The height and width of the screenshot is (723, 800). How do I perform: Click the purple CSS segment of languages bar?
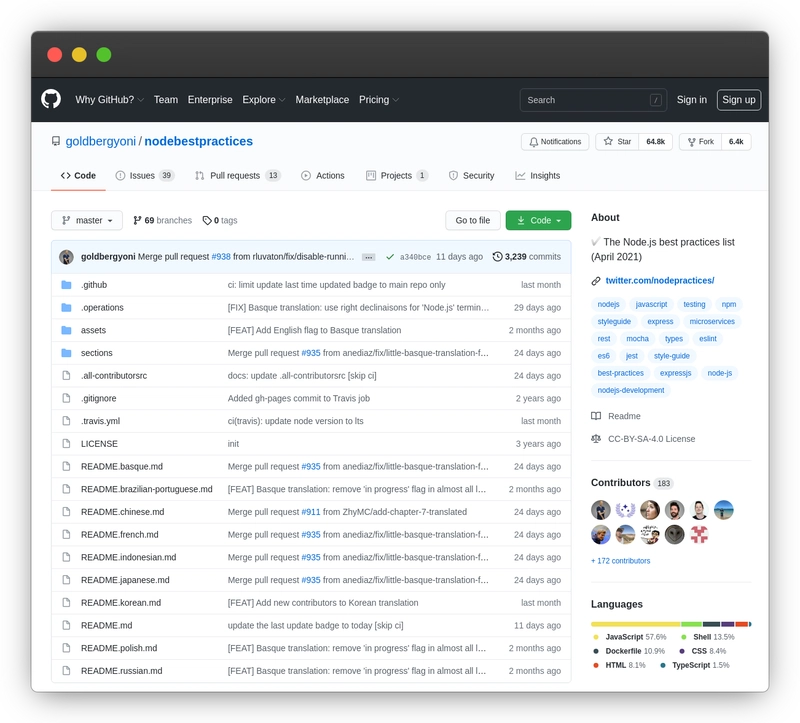tap(728, 624)
